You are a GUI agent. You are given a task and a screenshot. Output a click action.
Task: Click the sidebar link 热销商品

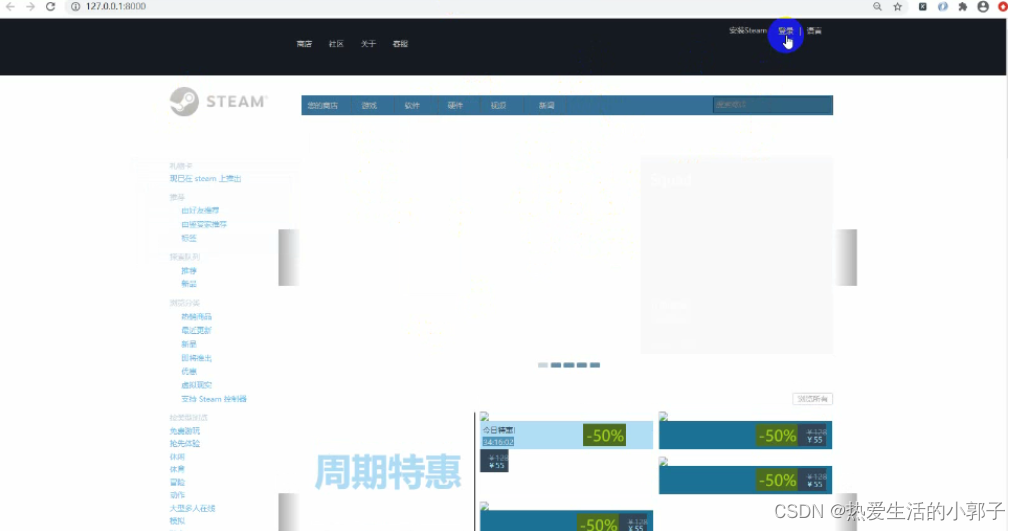click(196, 317)
